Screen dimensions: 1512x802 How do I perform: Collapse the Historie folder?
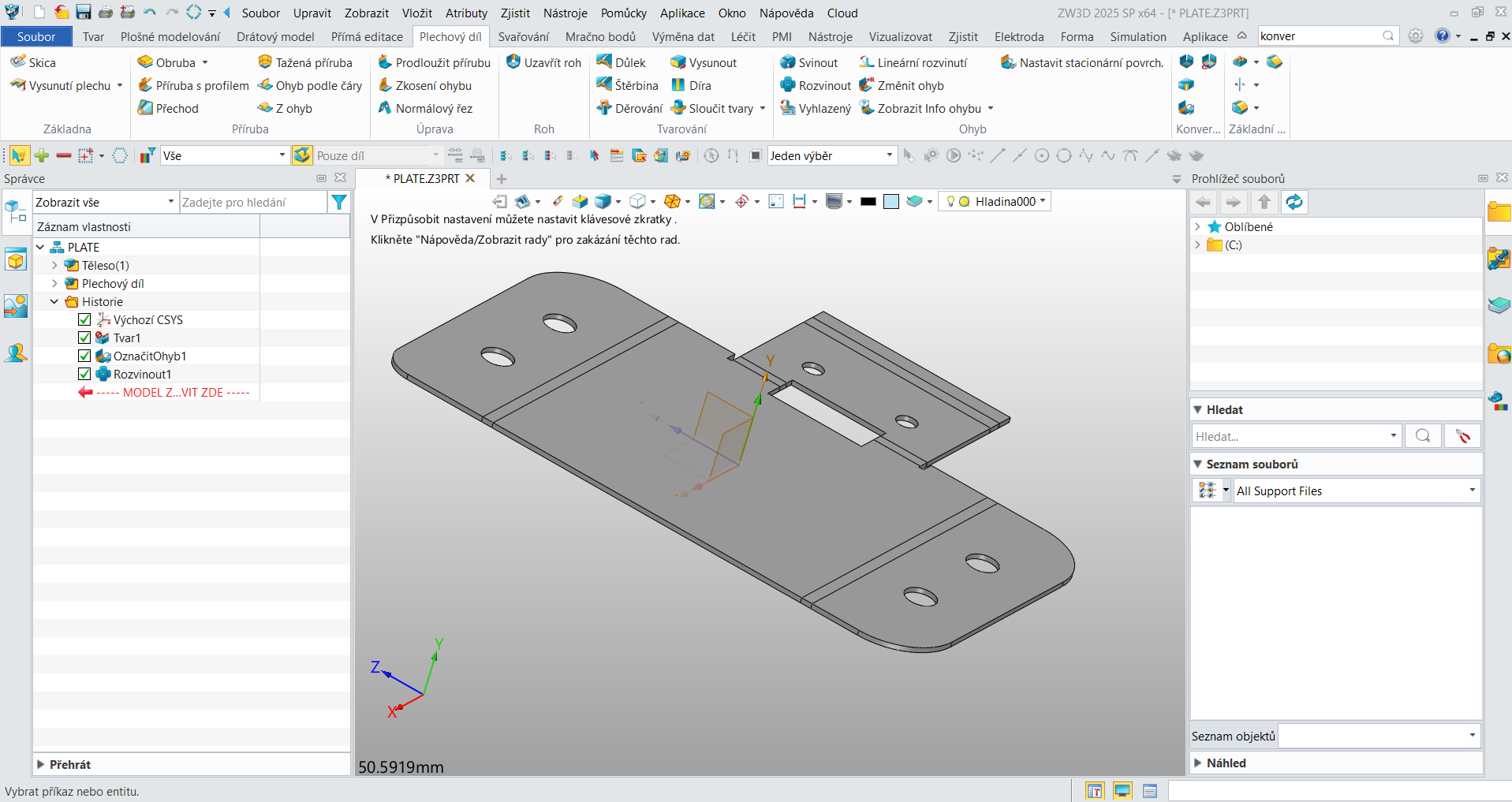(54, 301)
